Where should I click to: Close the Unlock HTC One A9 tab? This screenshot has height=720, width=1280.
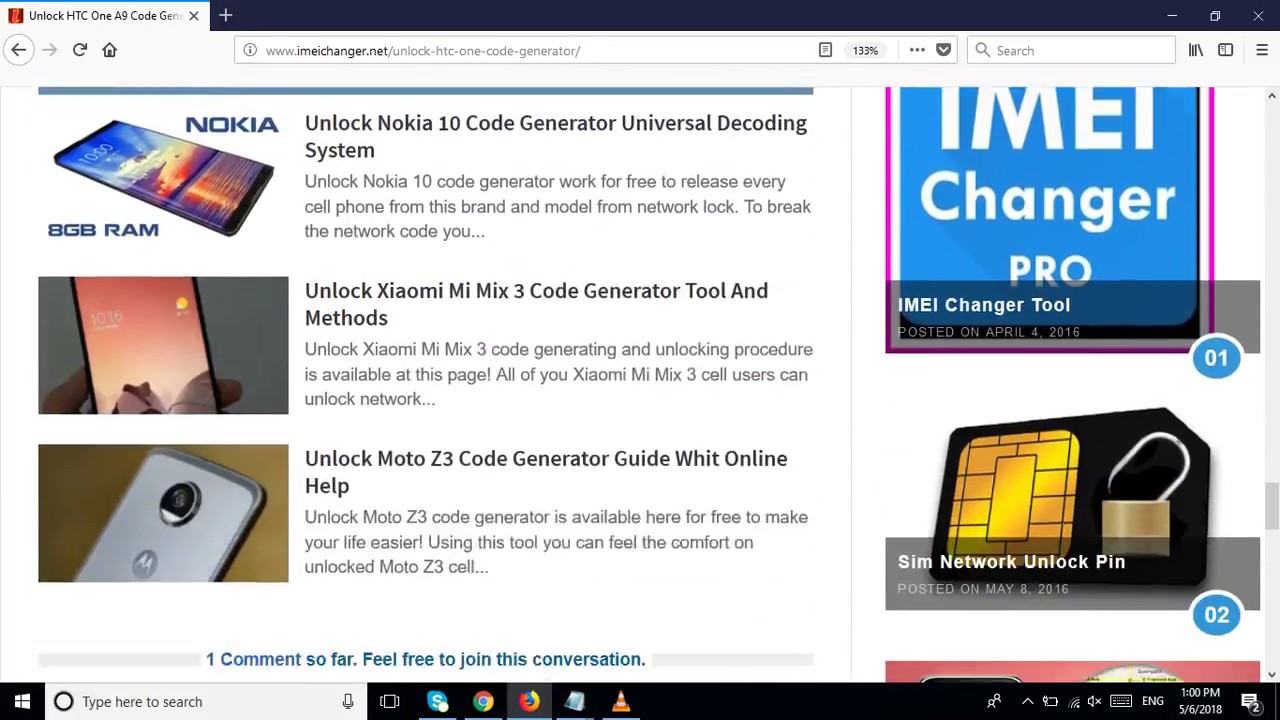pos(194,15)
